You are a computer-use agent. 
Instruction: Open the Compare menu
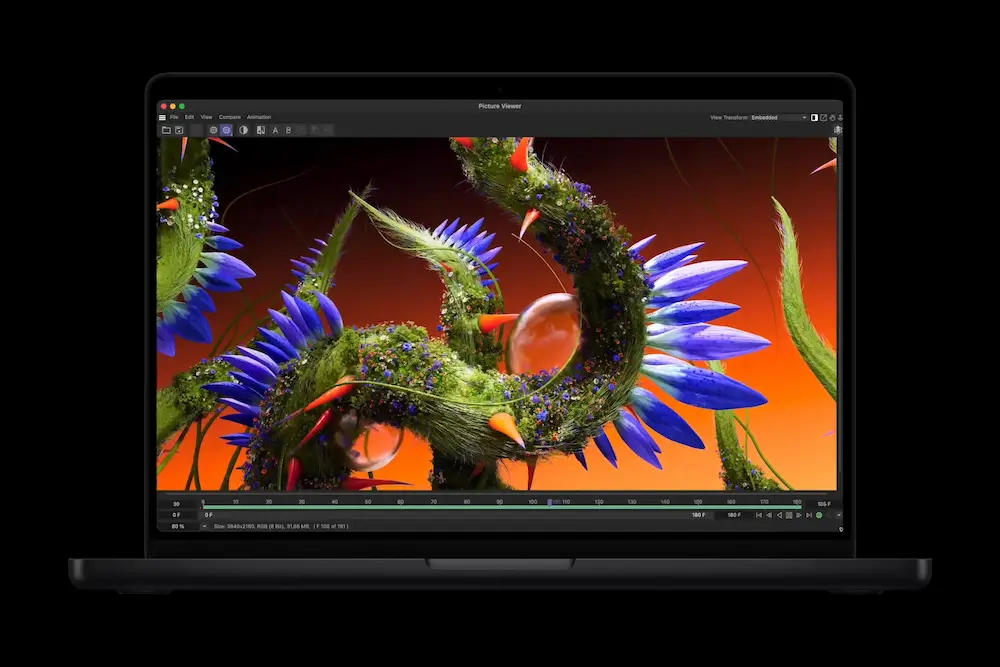click(230, 117)
